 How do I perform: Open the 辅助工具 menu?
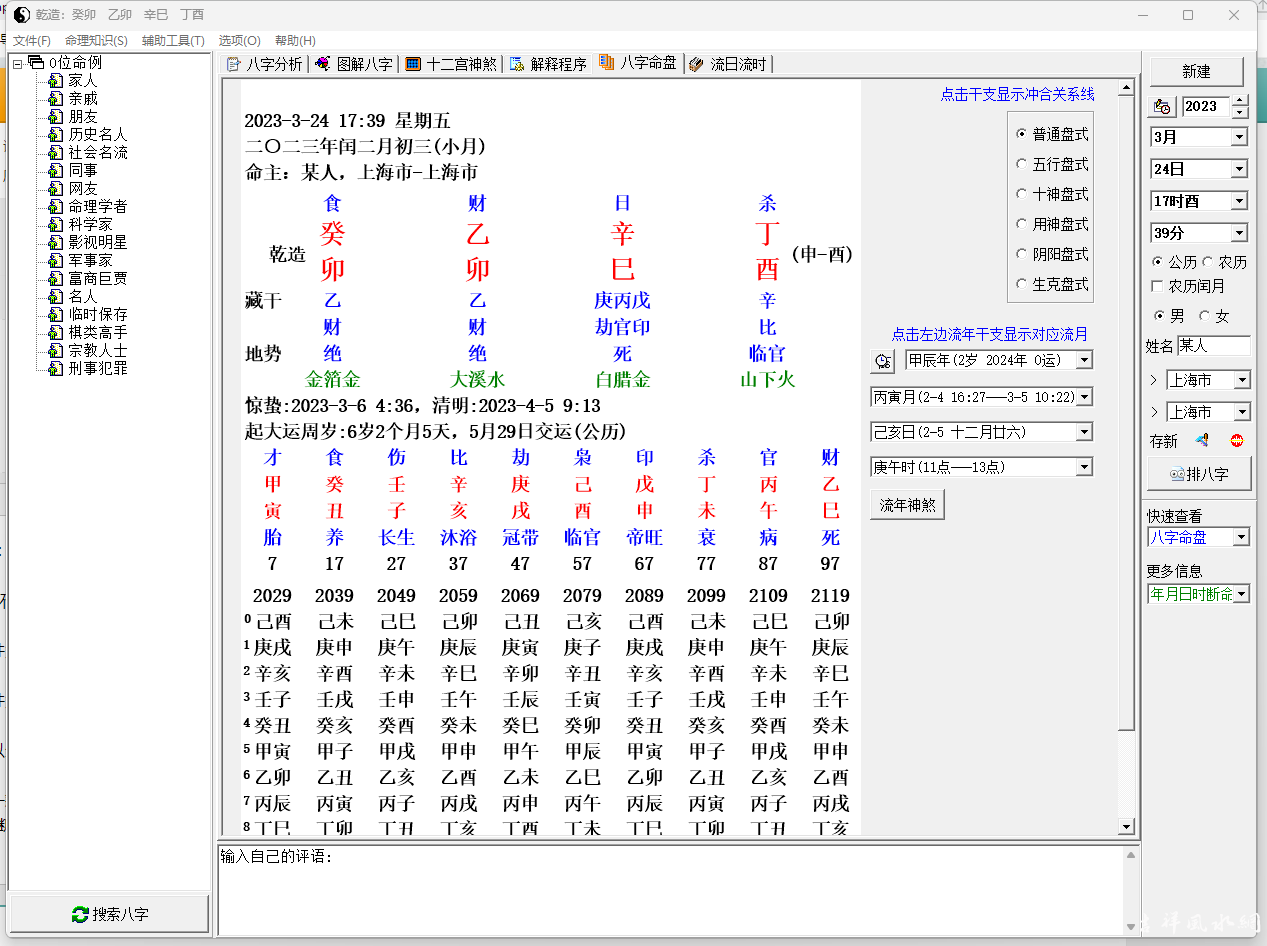172,41
